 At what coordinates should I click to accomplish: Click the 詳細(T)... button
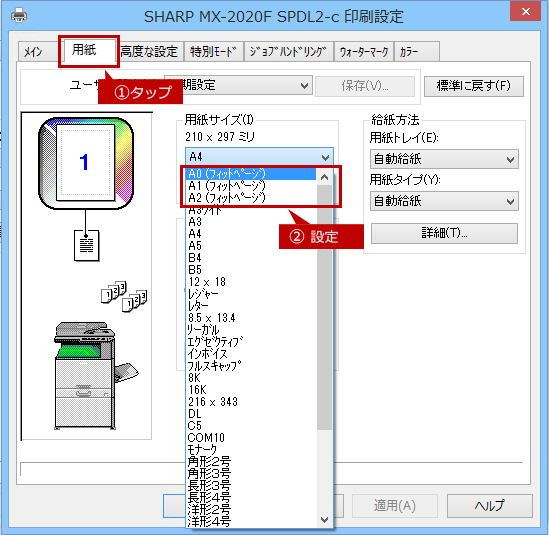point(444,233)
